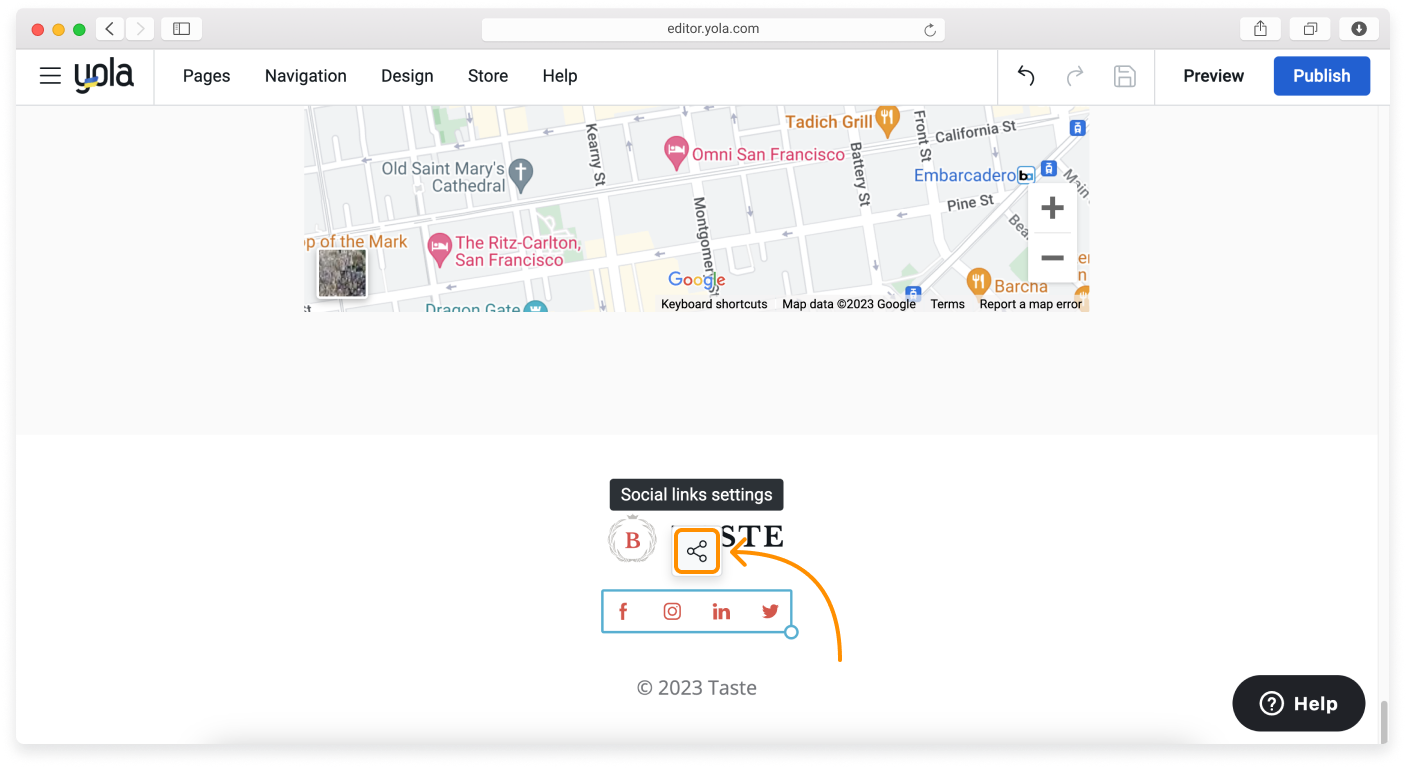Open the floating Help chat button
Viewport: 1406px width, 768px height.
(1298, 703)
